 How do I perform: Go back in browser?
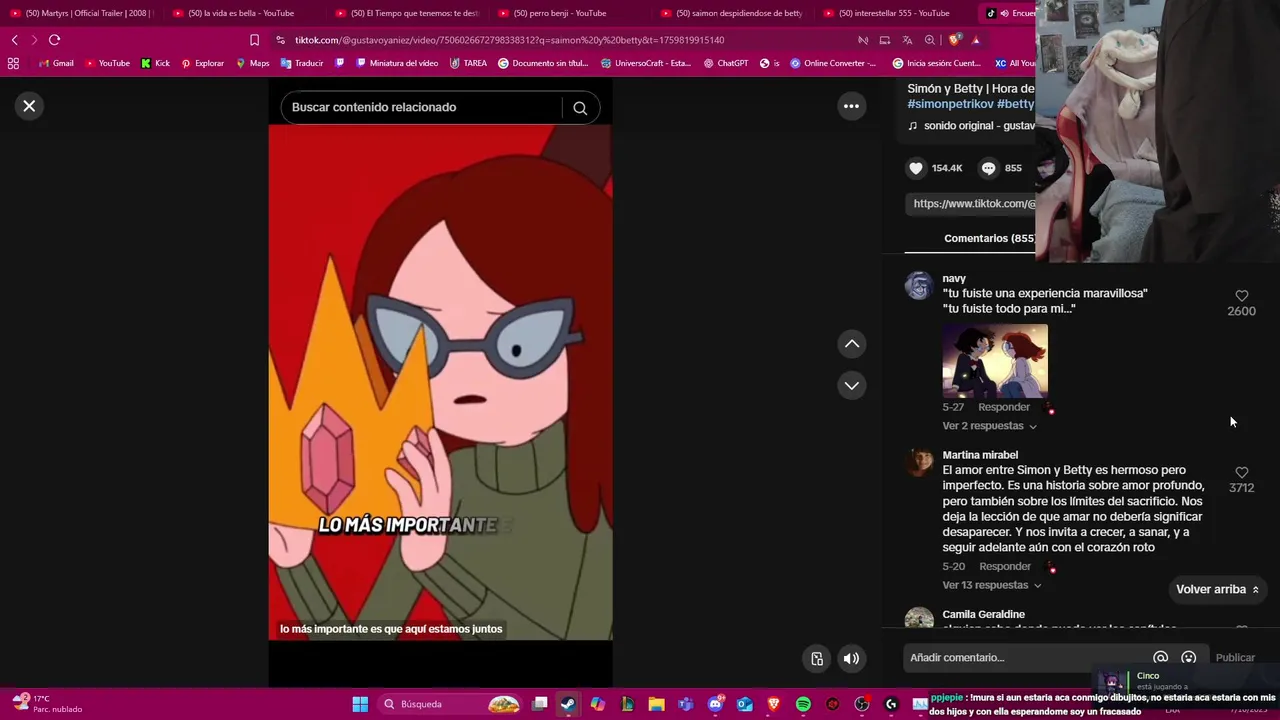coord(14,40)
